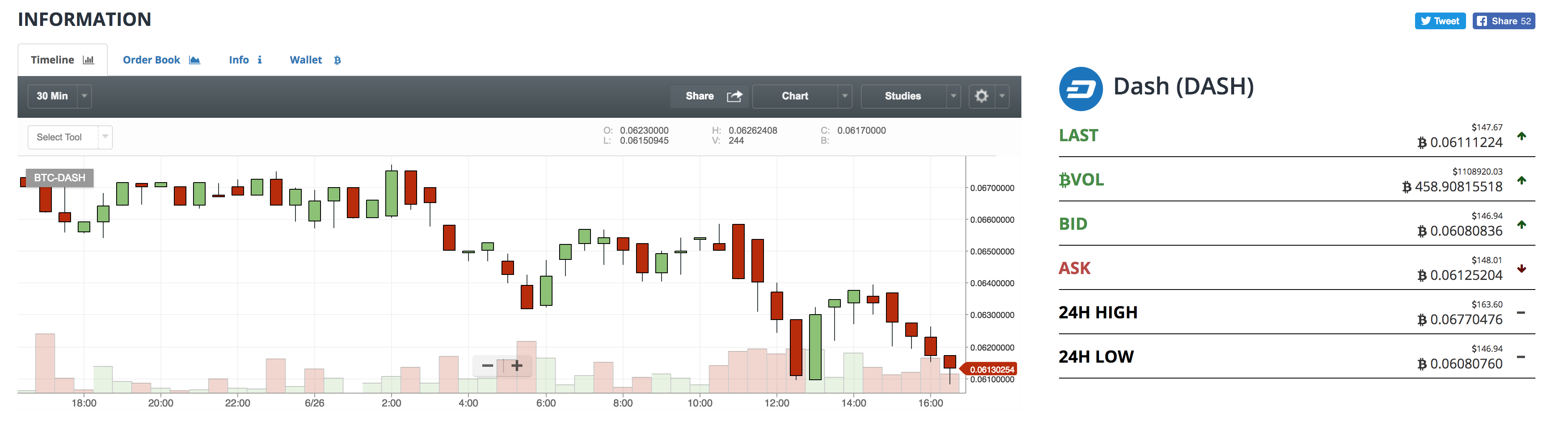Click the Facebook Share button
This screenshot has width=1568, height=437.
(1504, 21)
